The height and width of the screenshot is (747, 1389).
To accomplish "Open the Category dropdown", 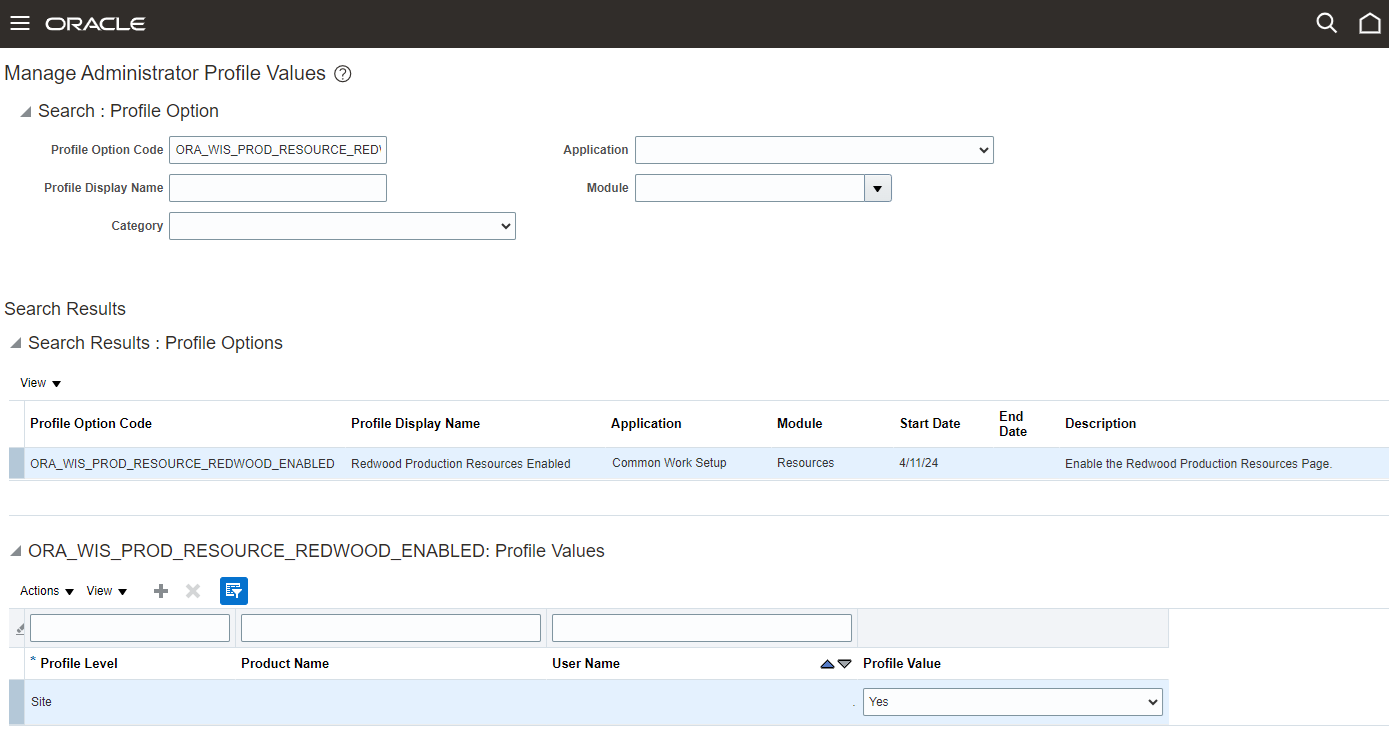I will point(342,226).
